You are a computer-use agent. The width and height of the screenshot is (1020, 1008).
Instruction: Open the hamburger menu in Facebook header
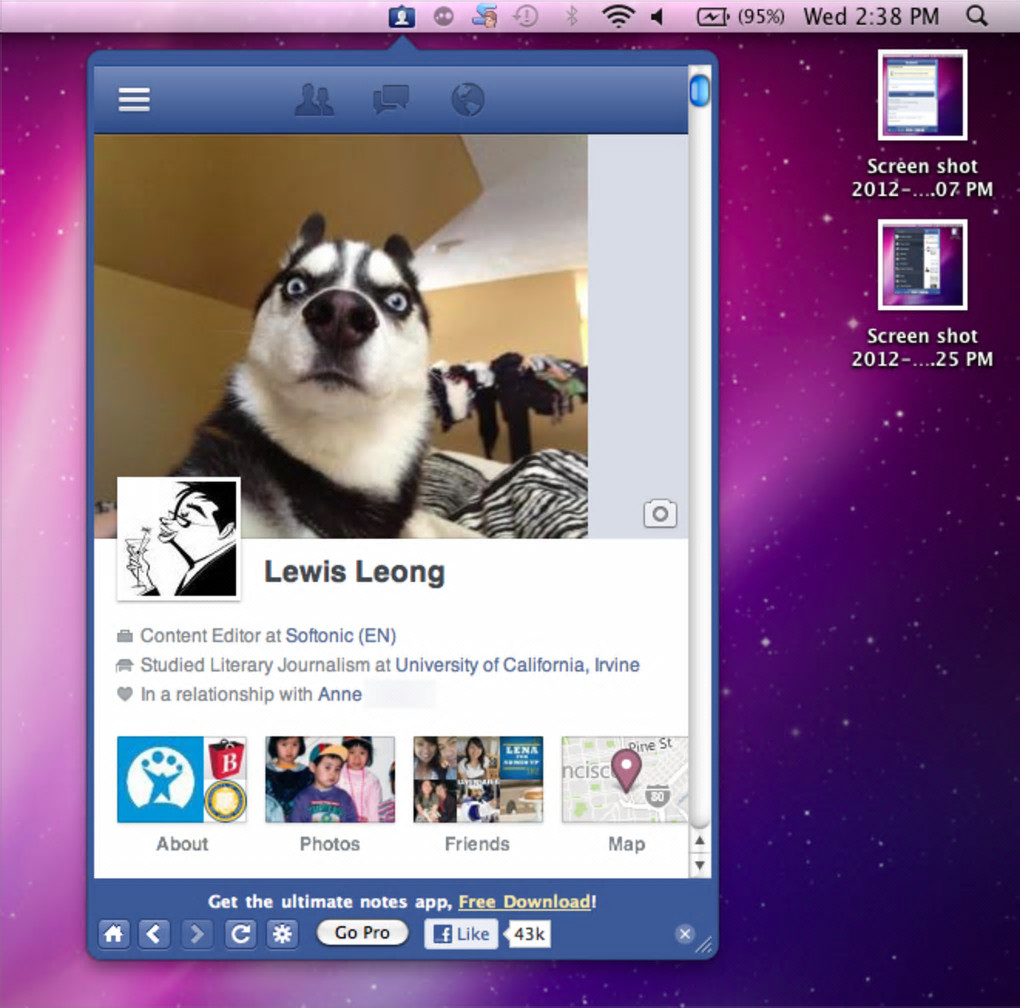[134, 99]
